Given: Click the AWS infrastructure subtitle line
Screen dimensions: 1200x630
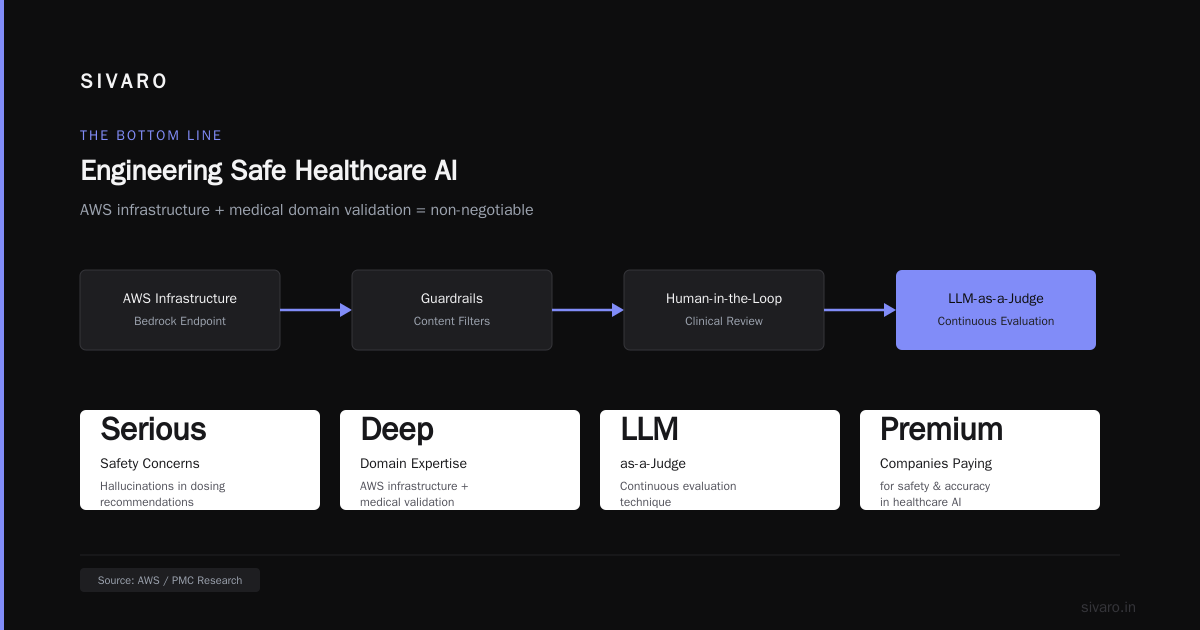Looking at the screenshot, I should 307,210.
